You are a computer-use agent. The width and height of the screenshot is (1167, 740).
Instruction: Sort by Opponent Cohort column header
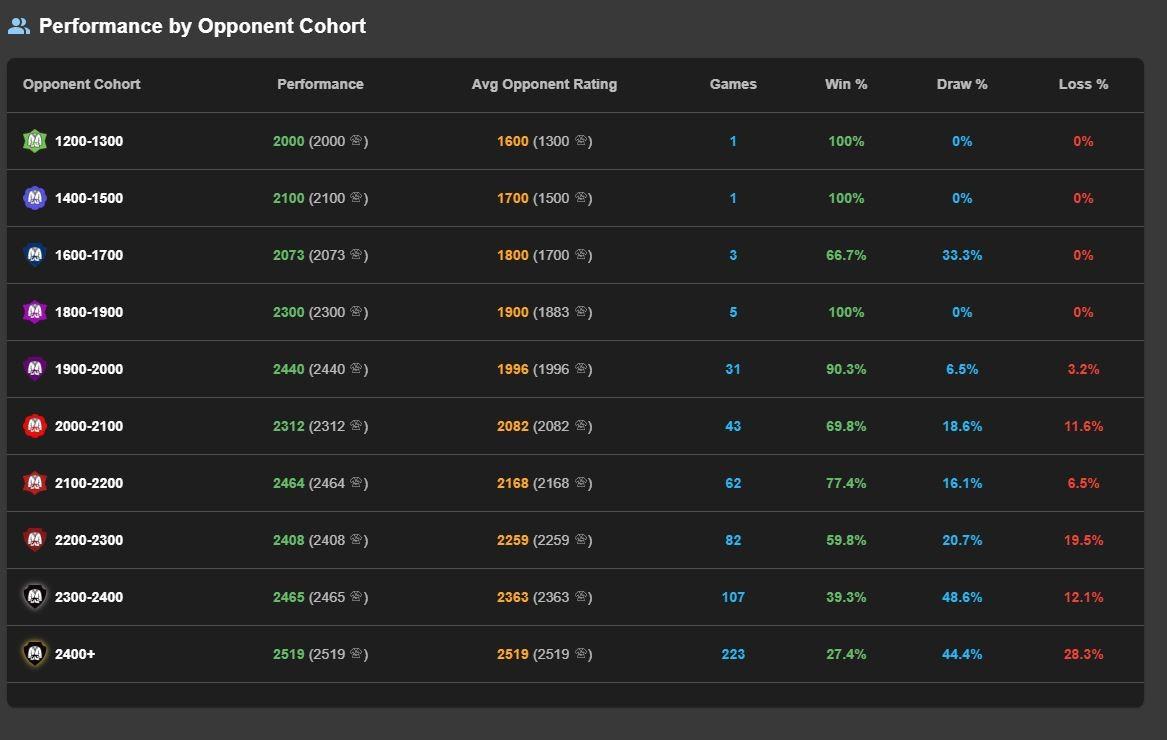tap(82, 84)
